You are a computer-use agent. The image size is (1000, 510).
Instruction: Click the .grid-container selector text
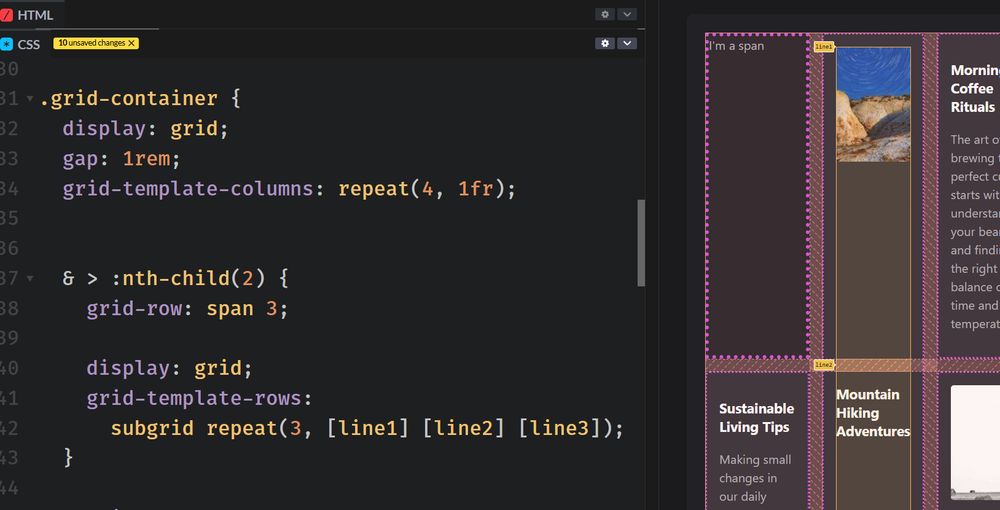128,99
